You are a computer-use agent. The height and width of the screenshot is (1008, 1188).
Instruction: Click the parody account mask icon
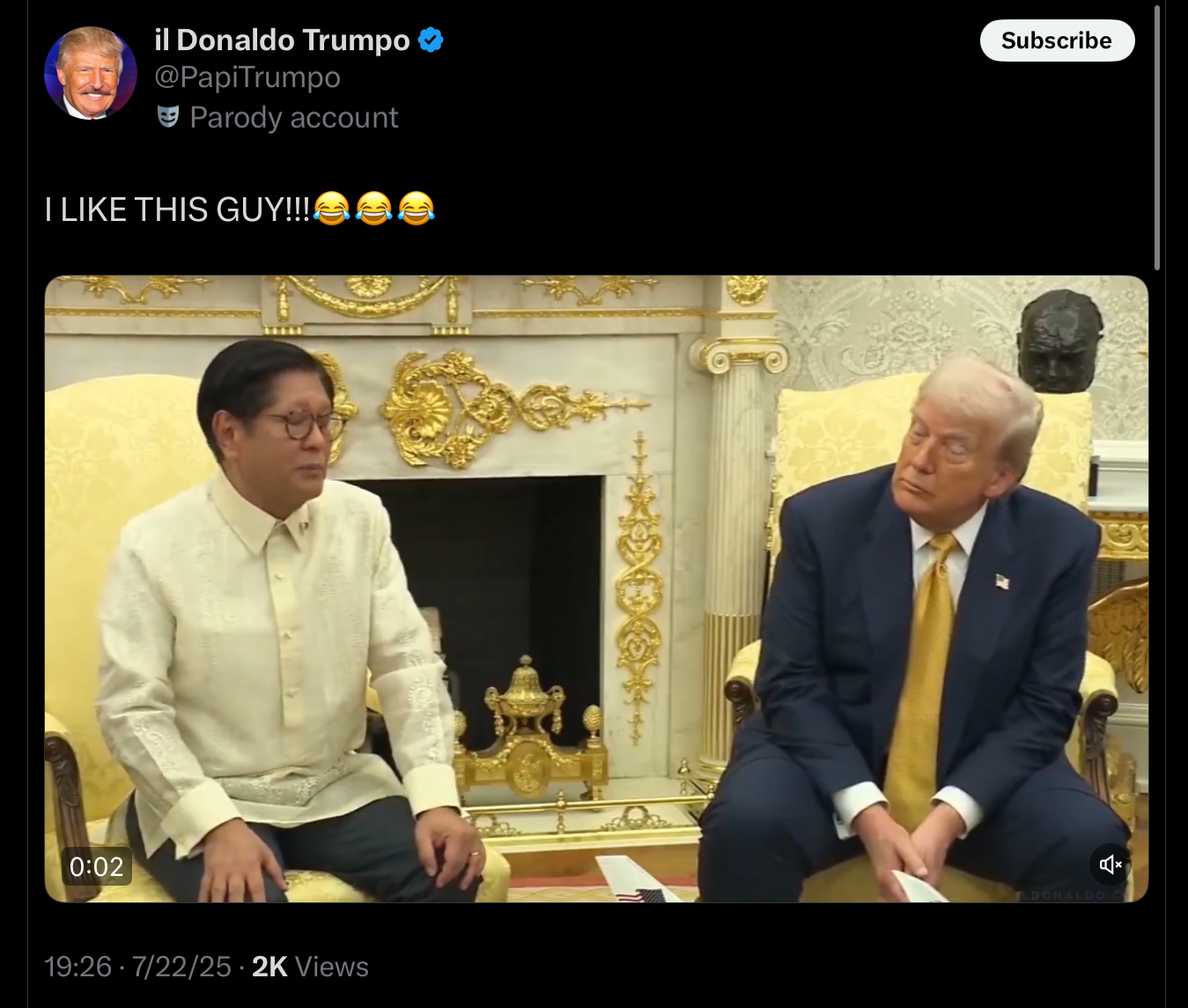tap(168, 117)
